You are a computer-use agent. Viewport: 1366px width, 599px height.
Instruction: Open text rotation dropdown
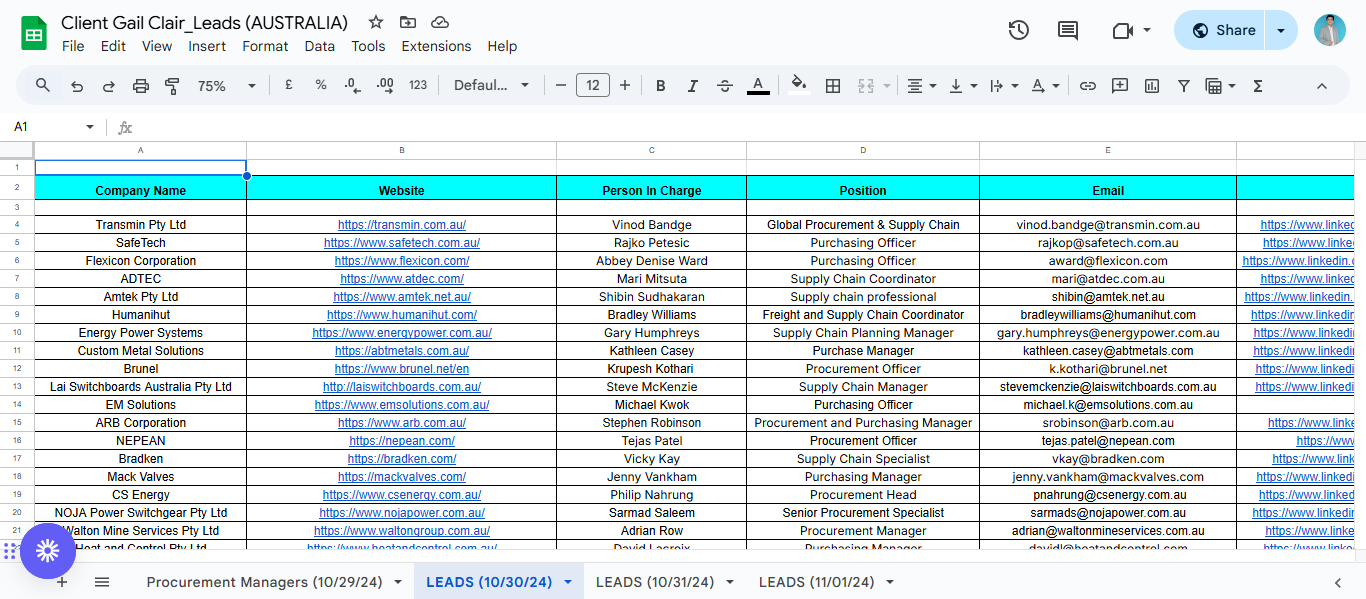[x=1044, y=86]
